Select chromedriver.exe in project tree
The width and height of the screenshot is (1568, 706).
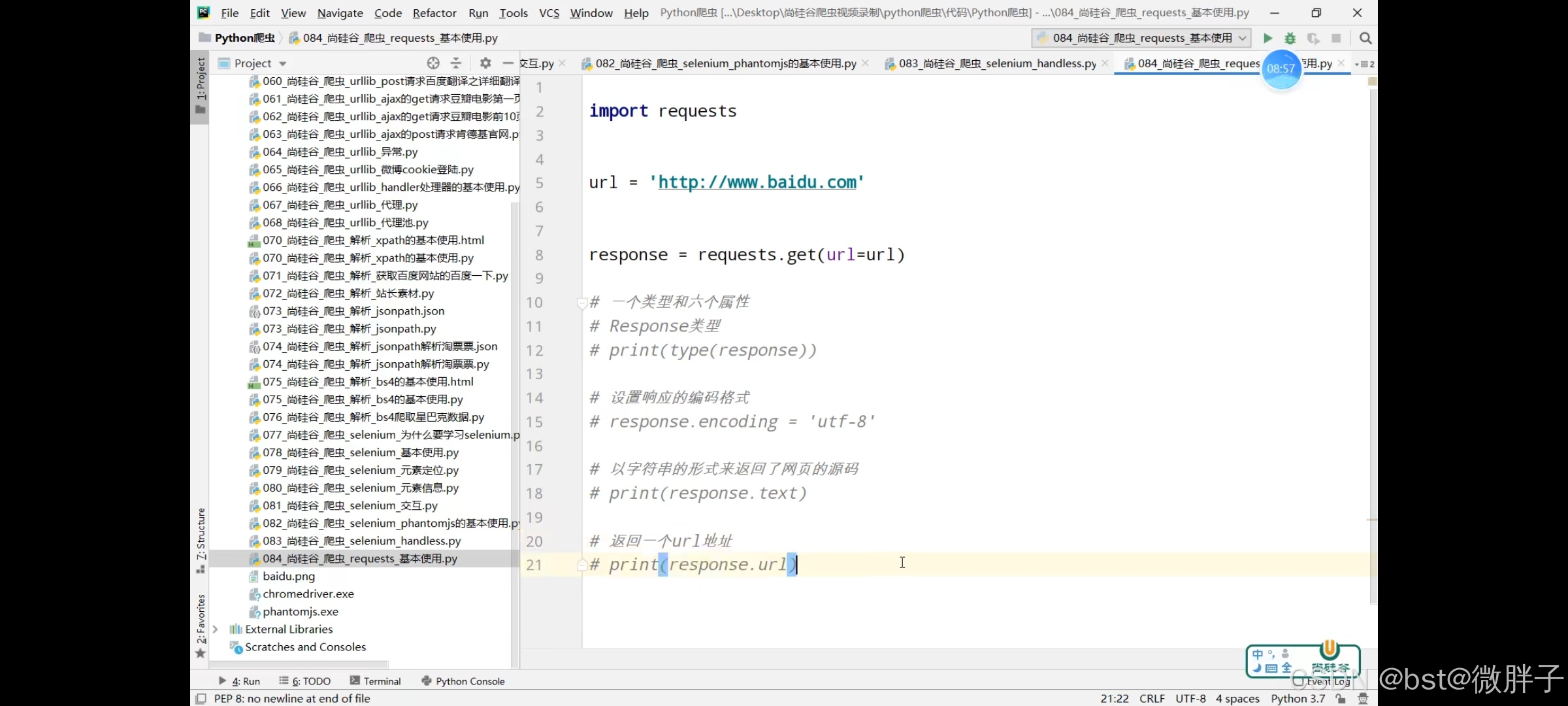(x=308, y=594)
